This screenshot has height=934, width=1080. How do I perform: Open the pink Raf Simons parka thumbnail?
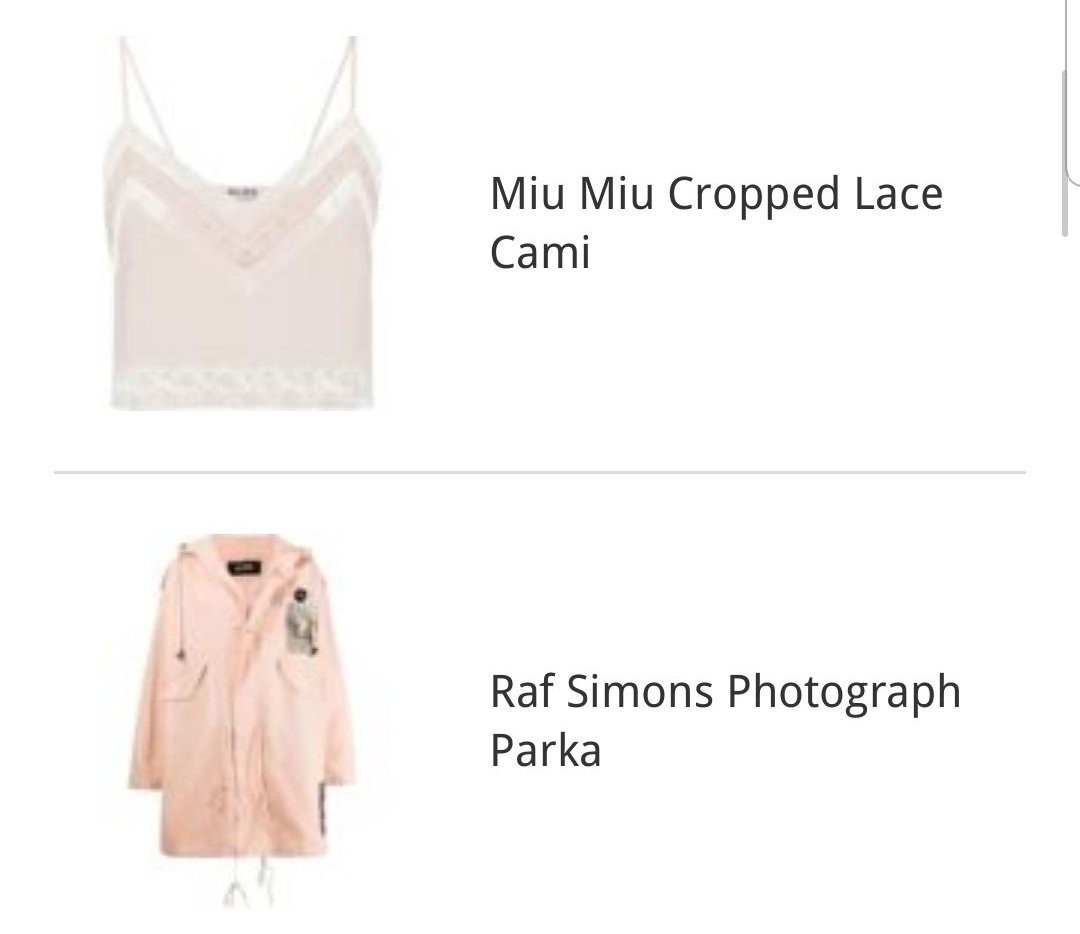[x=242, y=721]
